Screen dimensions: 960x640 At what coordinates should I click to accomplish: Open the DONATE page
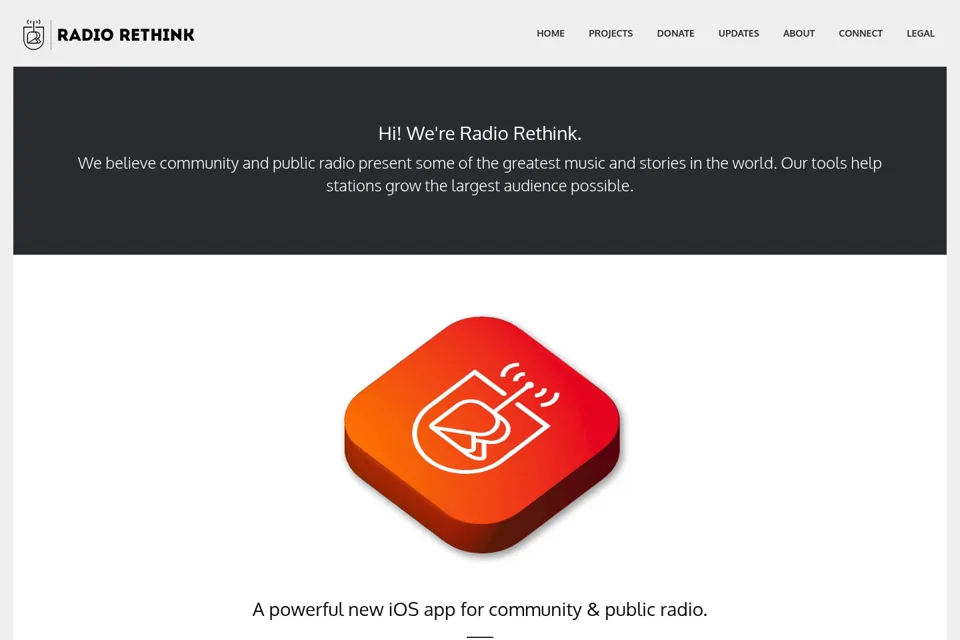click(675, 34)
